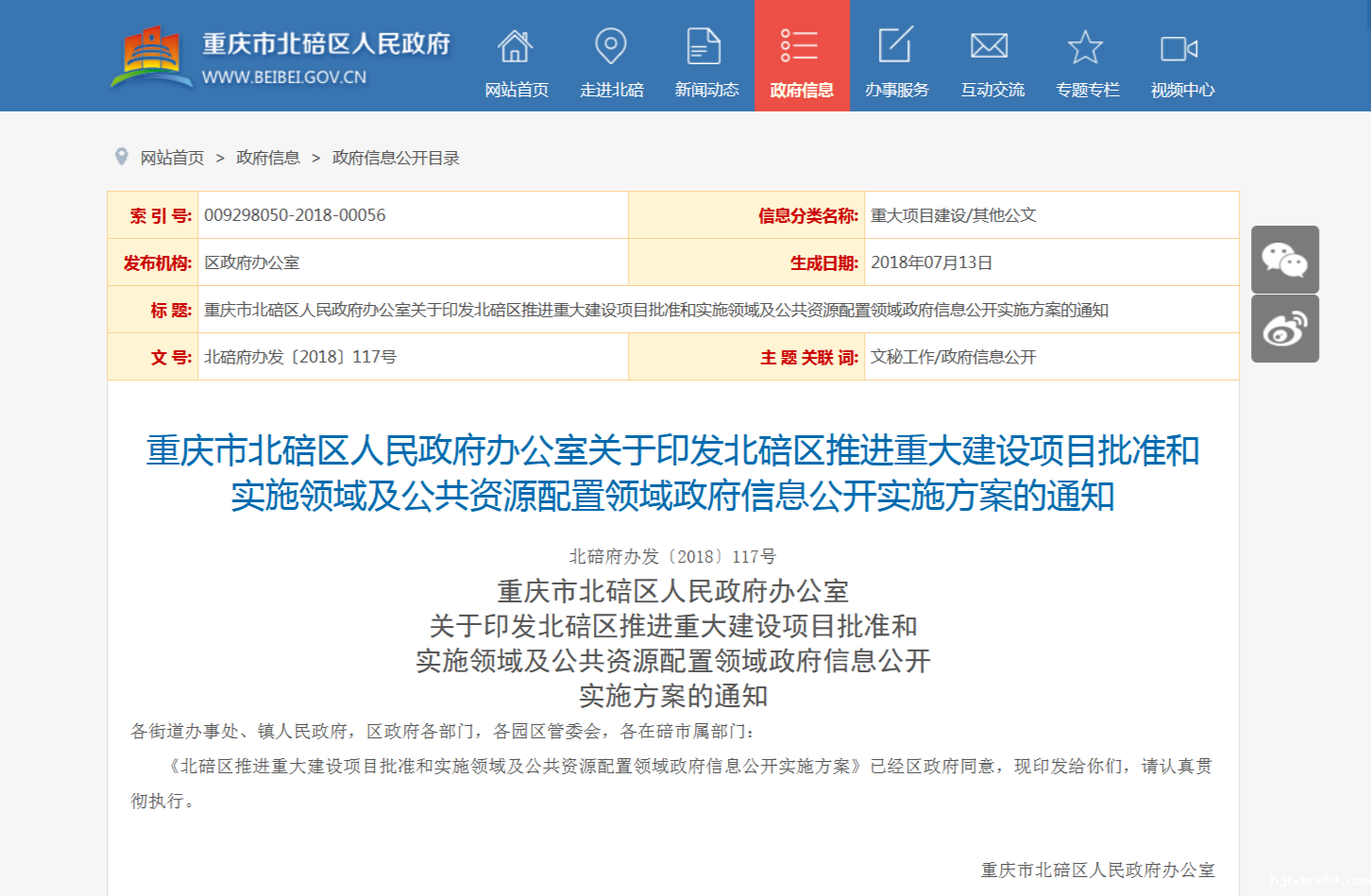The height and width of the screenshot is (896, 1371).
Task: Click the index number 009298050-2018-00056
Action: [295, 215]
